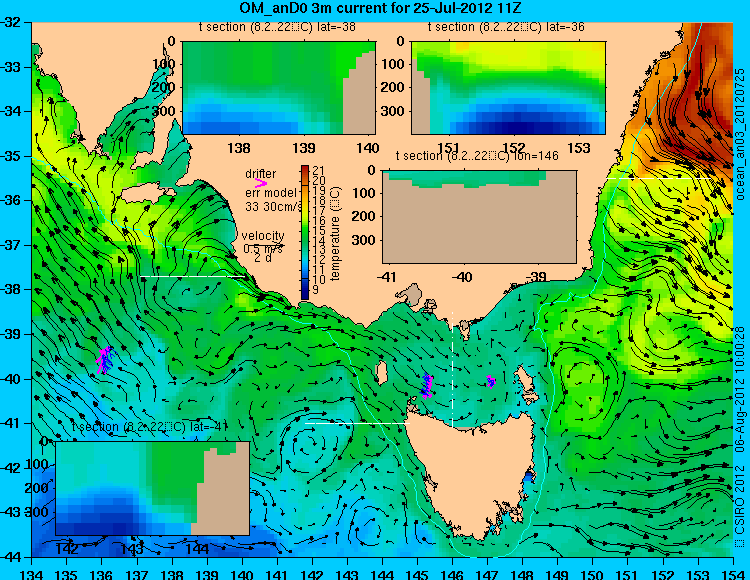Click the '2 d' velocity scale text
Image resolution: width=750 pixels, height=580 pixels.
coord(262,258)
